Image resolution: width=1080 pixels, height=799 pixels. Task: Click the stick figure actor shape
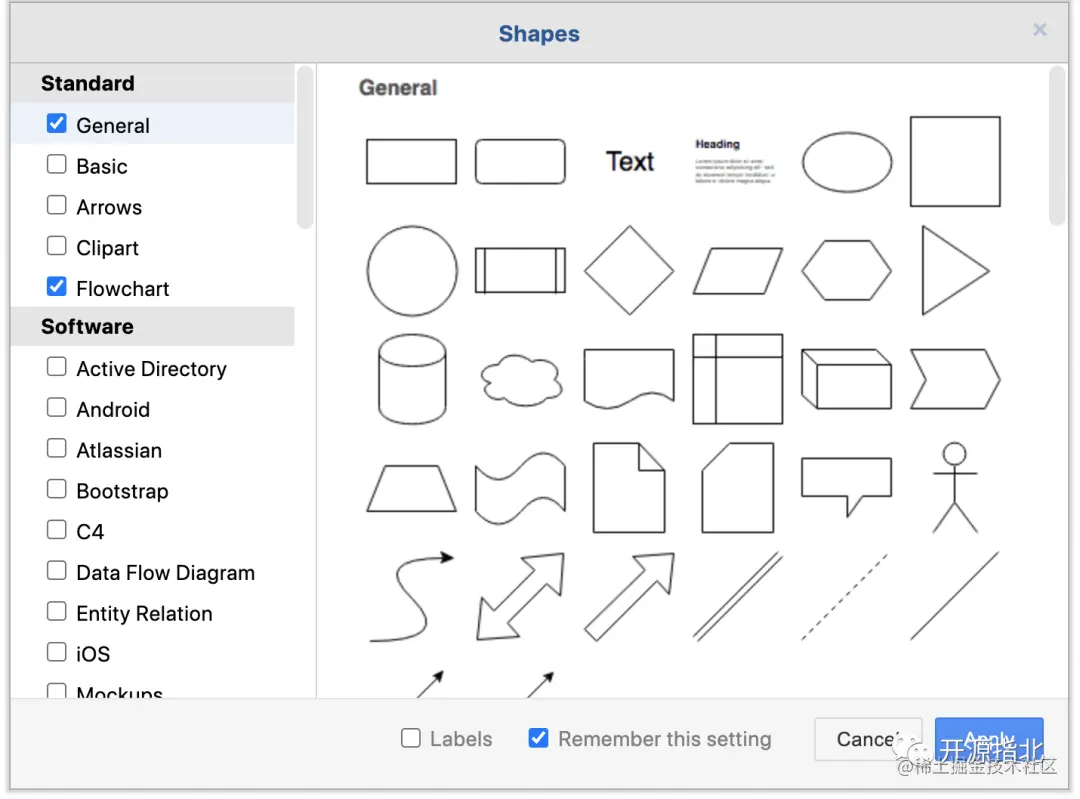(955, 488)
